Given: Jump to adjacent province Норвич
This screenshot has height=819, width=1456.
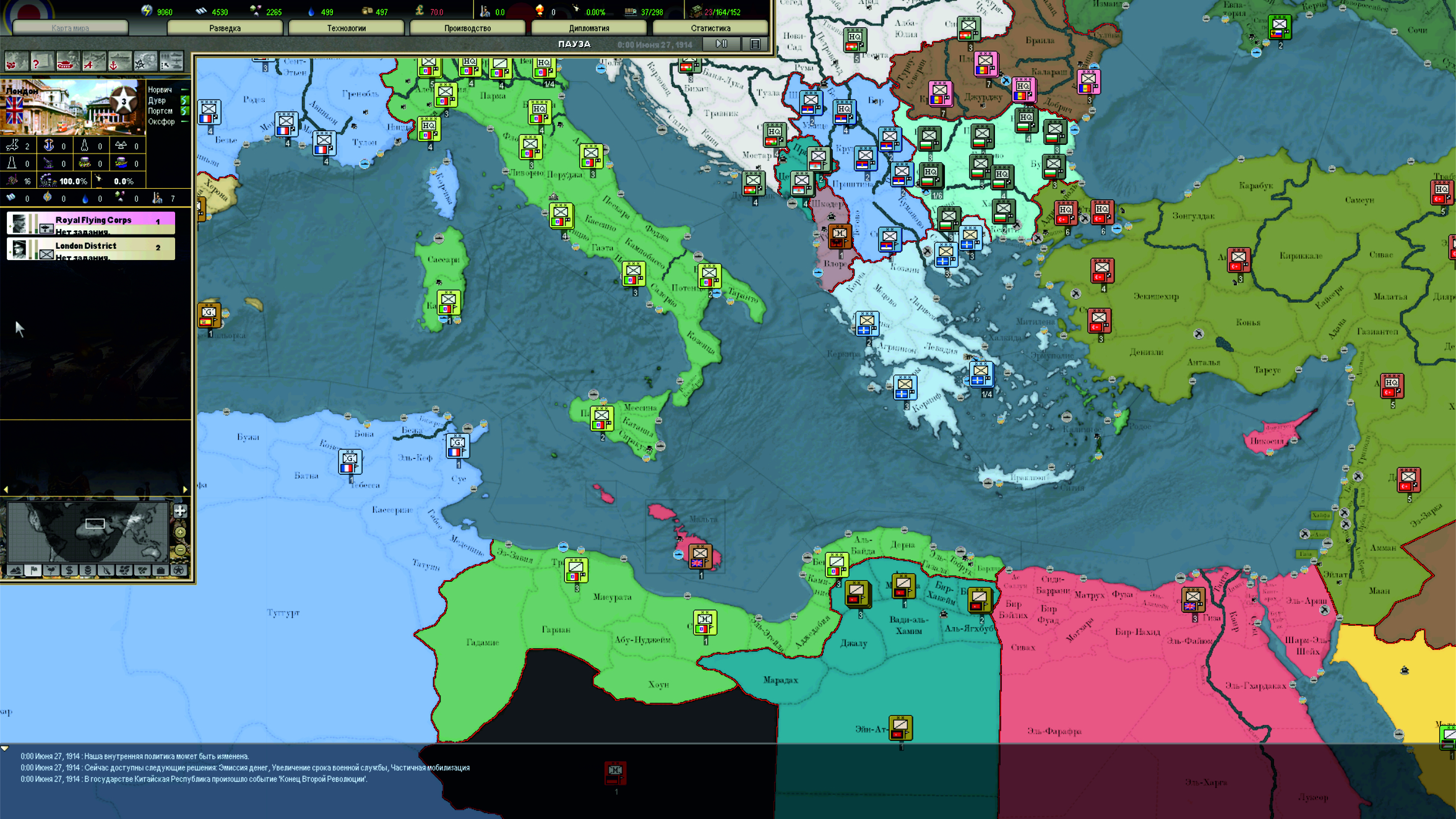Looking at the screenshot, I should [160, 90].
